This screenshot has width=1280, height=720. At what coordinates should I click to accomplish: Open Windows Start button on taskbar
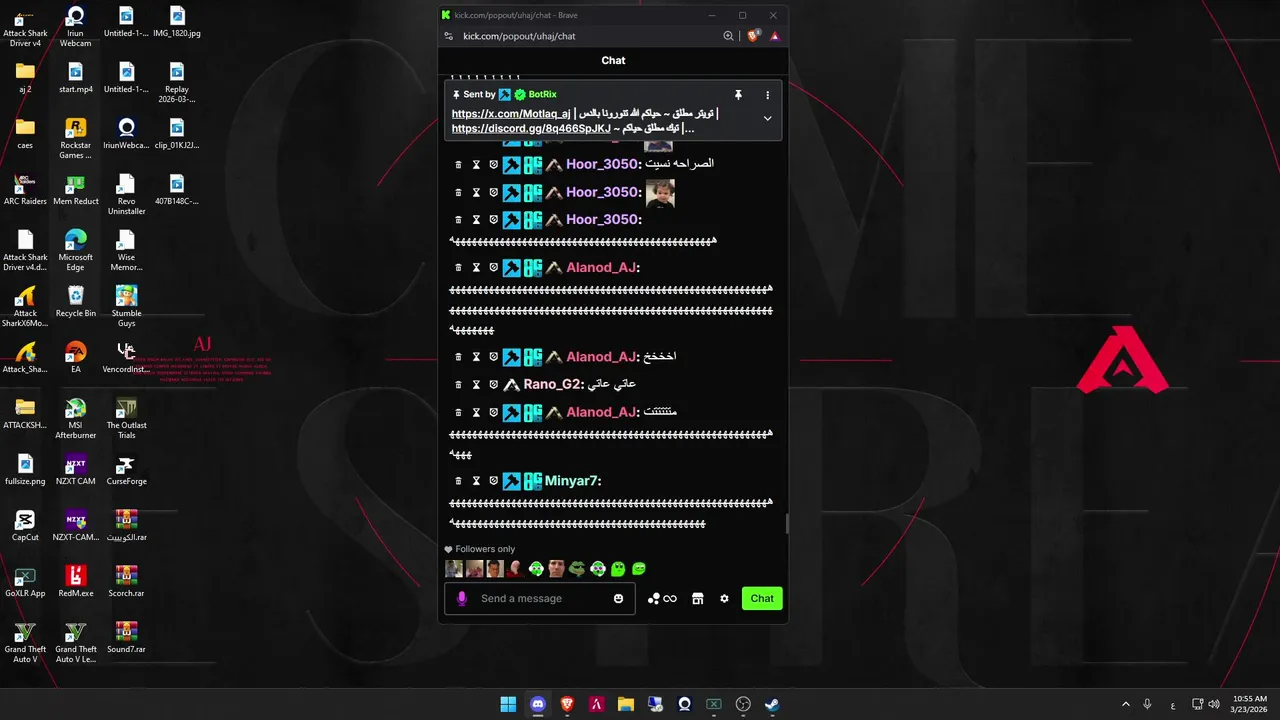pos(508,704)
